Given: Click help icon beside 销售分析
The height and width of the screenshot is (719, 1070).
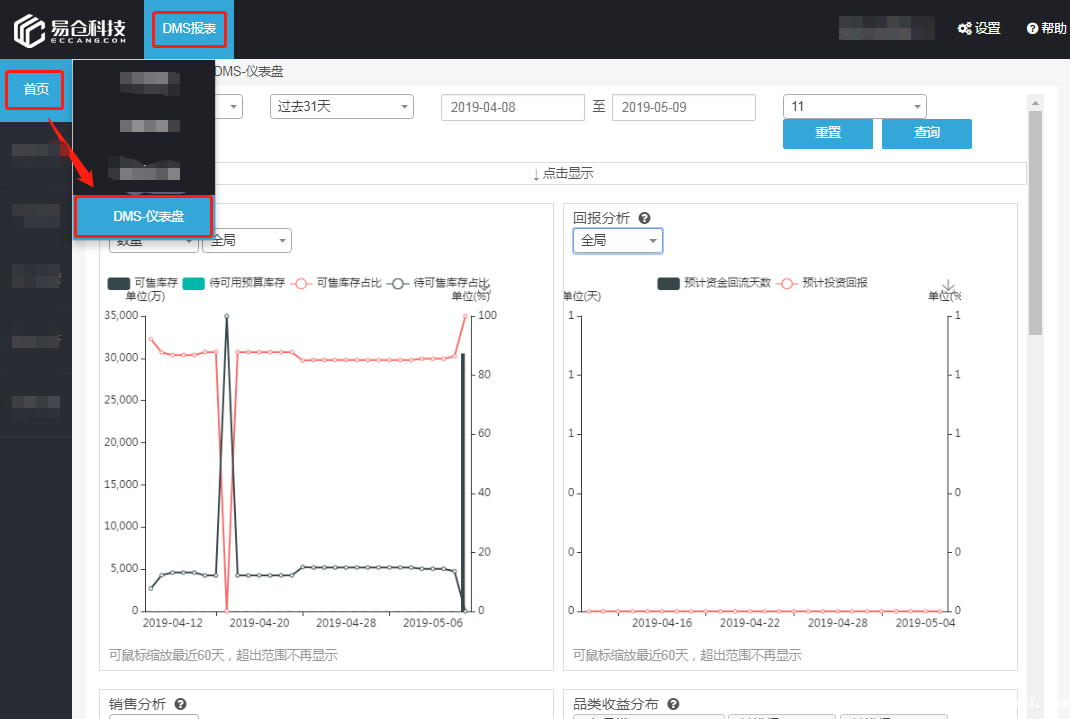Looking at the screenshot, I should (x=181, y=704).
